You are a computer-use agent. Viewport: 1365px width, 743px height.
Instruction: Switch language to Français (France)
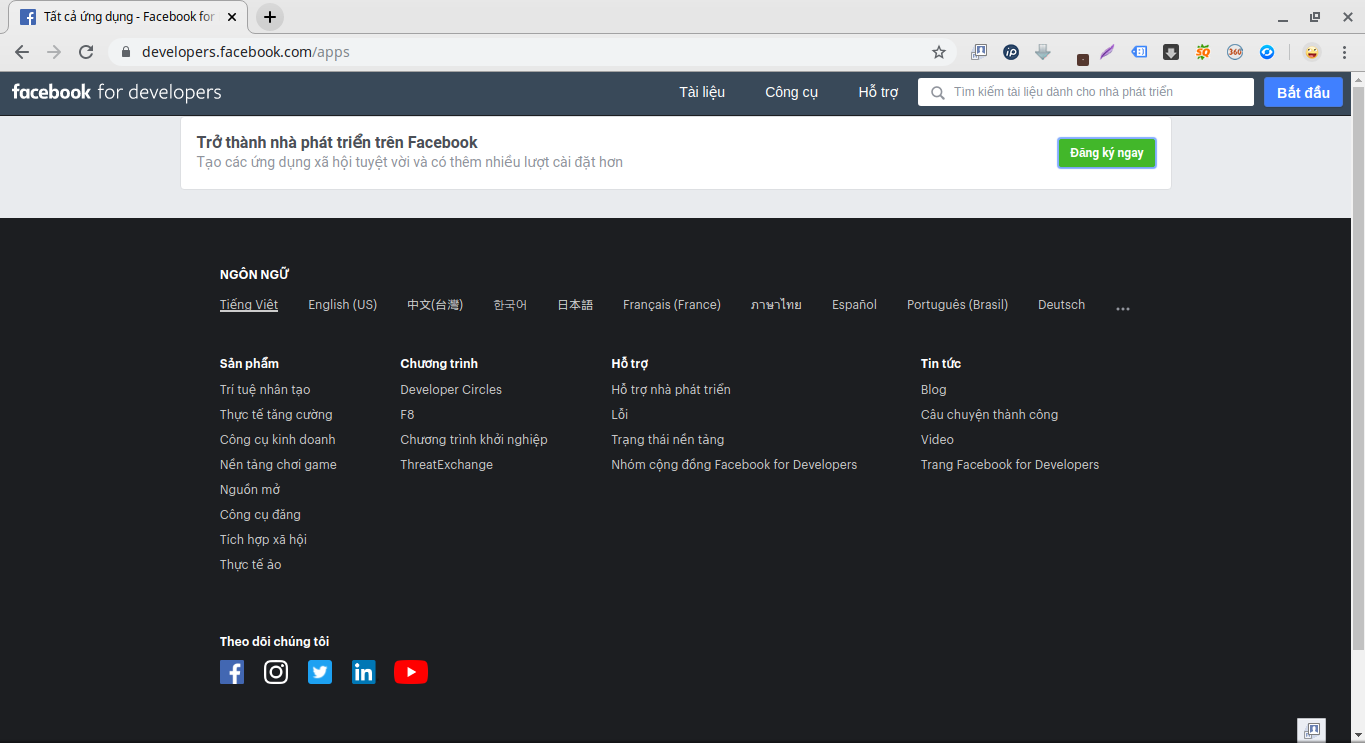pos(672,305)
